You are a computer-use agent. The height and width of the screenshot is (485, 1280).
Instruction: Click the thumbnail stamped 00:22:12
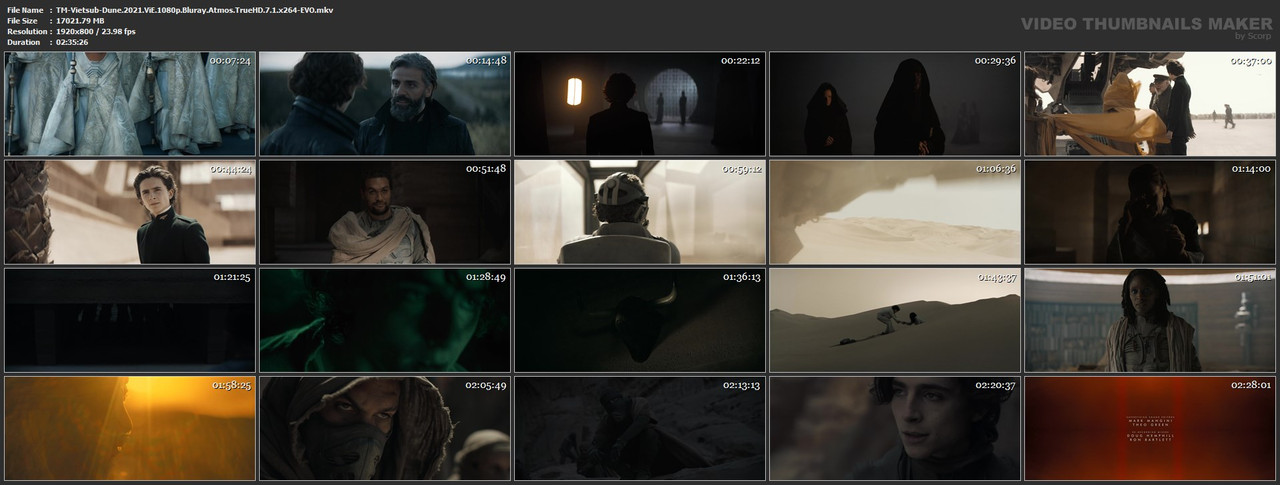tap(640, 104)
